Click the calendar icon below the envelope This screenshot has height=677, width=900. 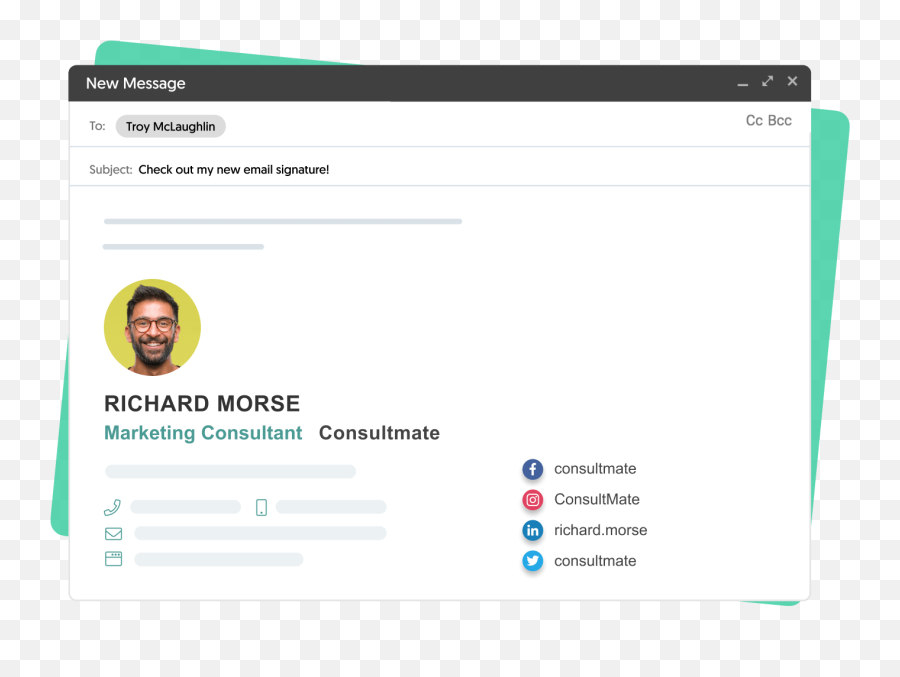pos(113,558)
